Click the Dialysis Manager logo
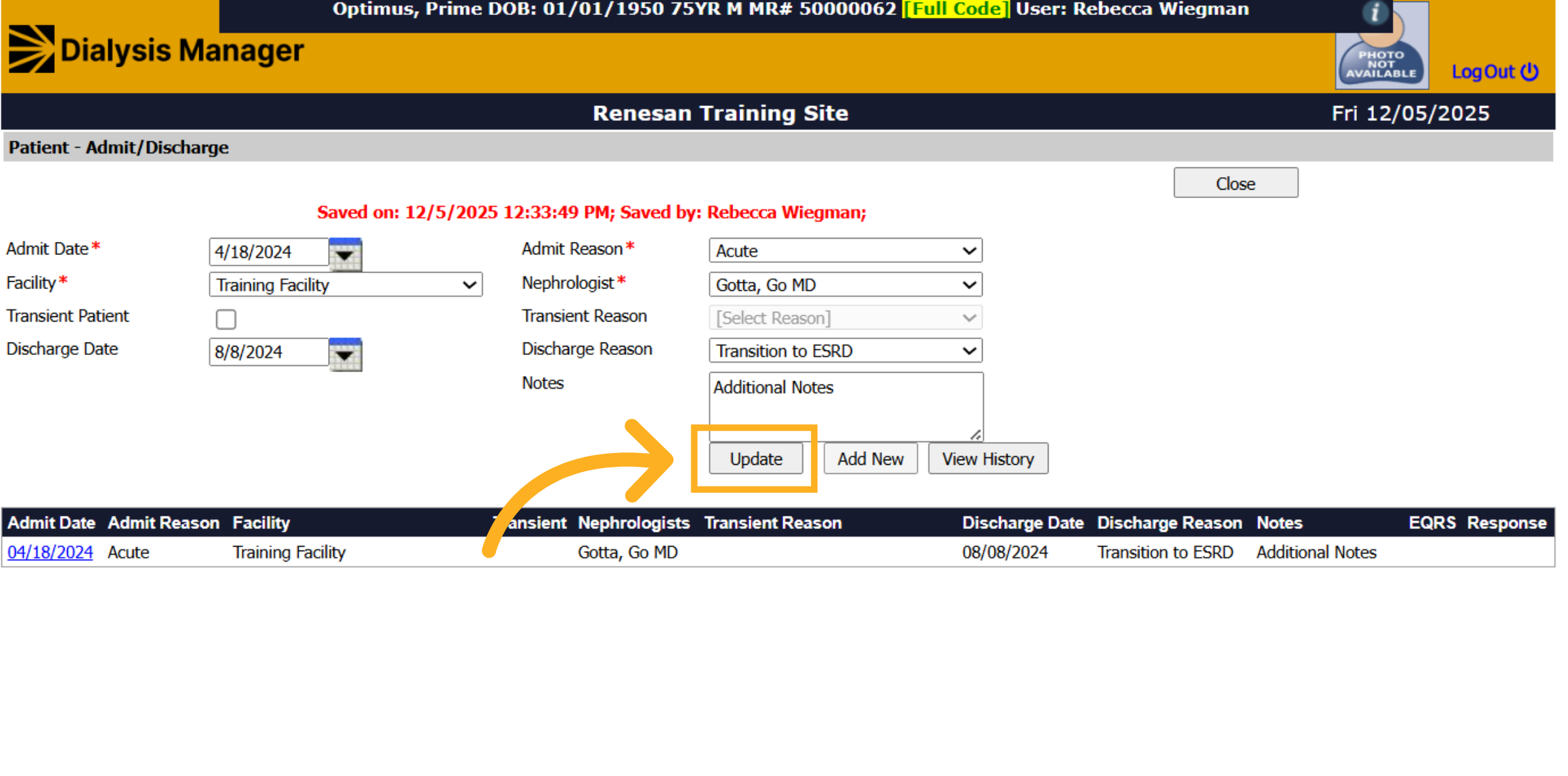The image size is (1568, 776). click(157, 50)
